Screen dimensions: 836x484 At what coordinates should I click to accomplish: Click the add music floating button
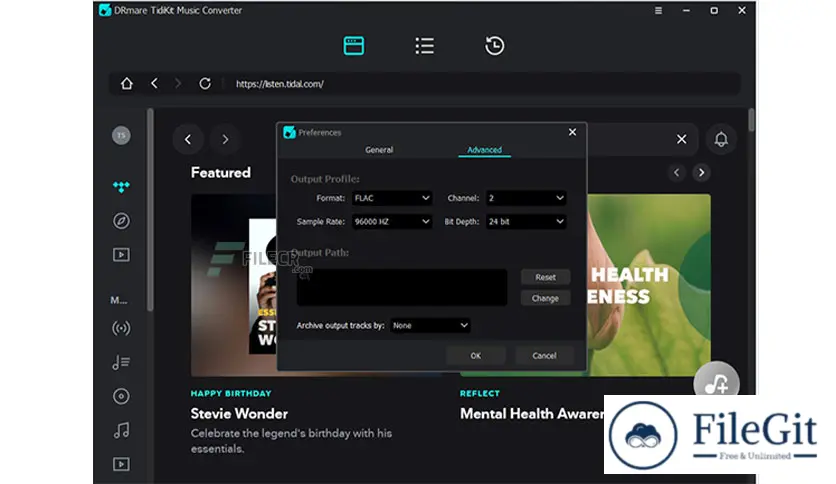pos(717,383)
